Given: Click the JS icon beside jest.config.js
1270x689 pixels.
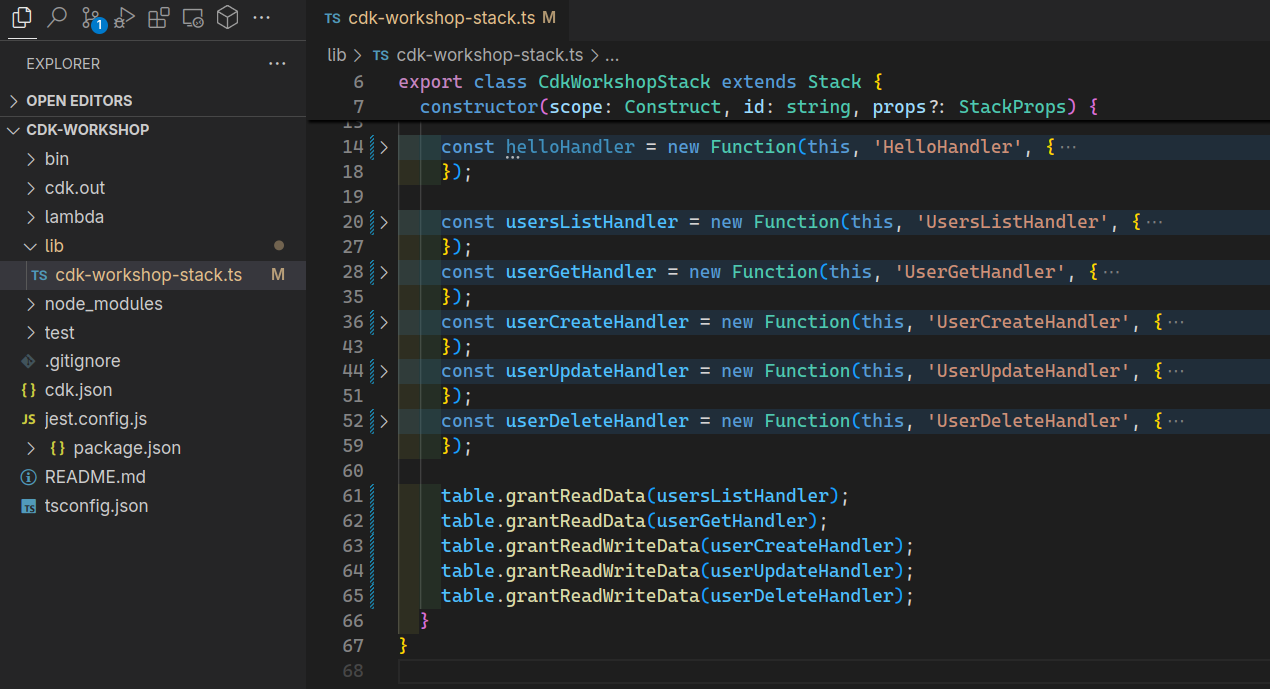Looking at the screenshot, I should pos(28,419).
